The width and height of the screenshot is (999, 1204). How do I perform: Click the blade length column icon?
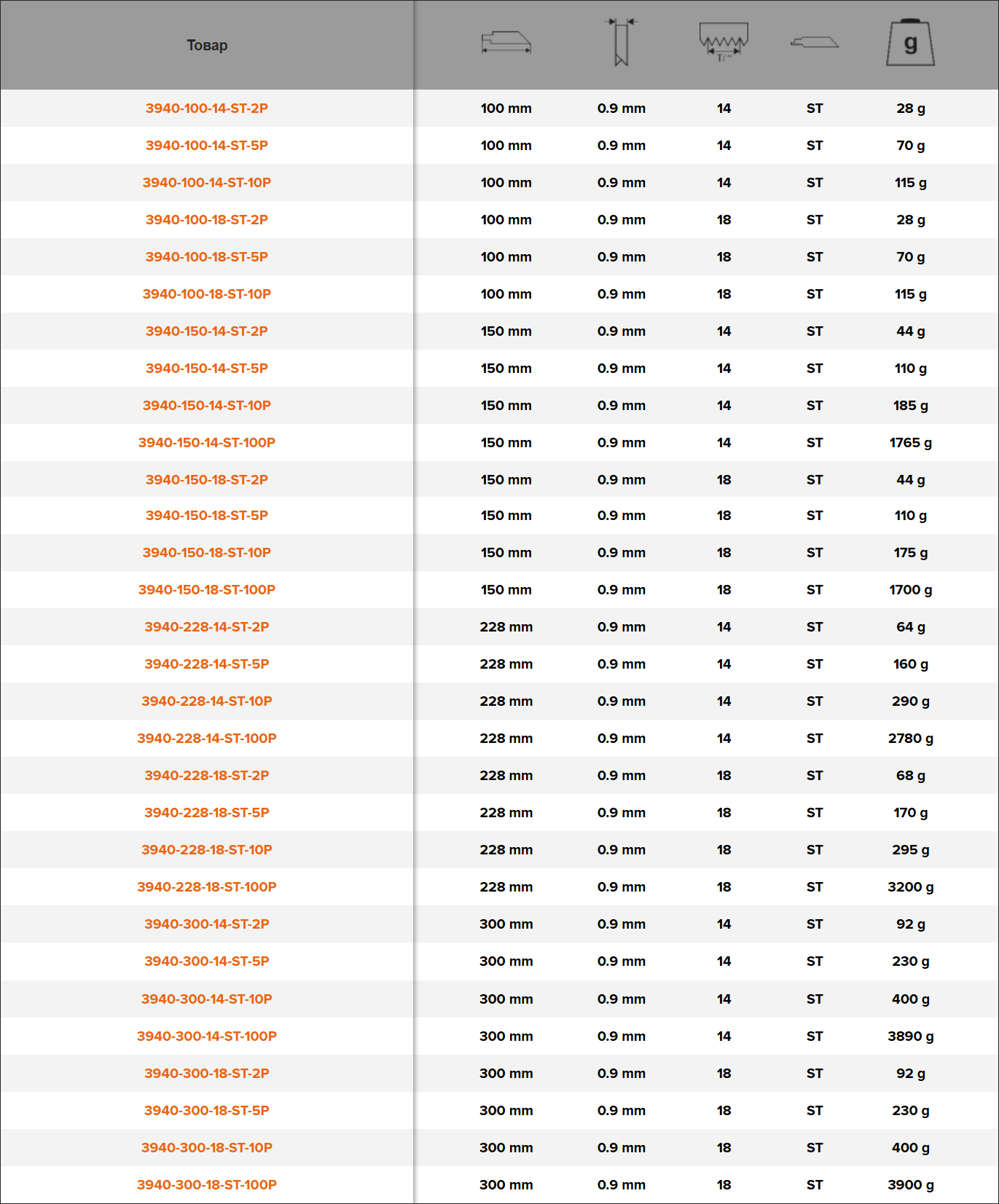tap(506, 43)
